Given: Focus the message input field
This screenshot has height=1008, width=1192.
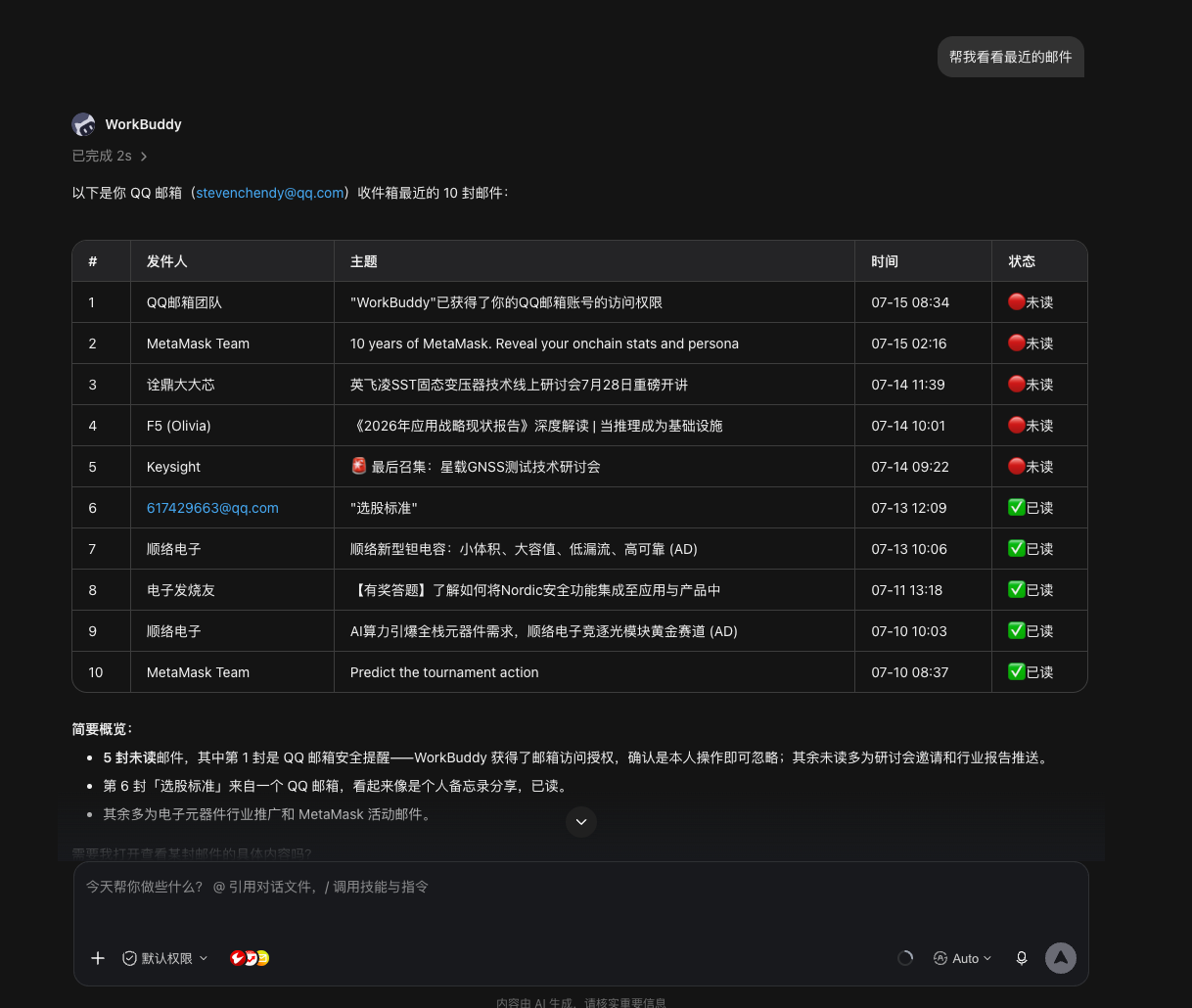Looking at the screenshot, I should [581, 887].
